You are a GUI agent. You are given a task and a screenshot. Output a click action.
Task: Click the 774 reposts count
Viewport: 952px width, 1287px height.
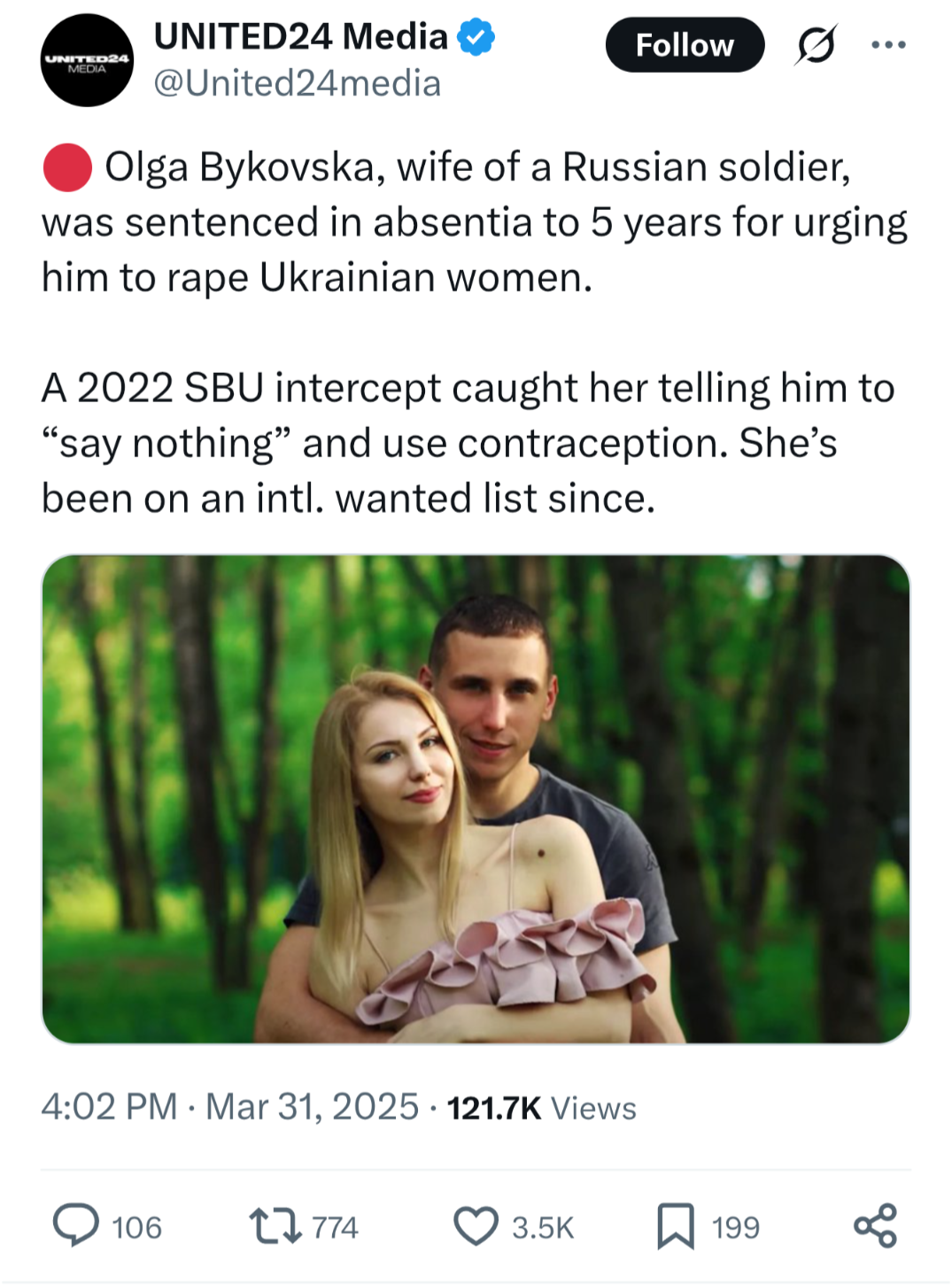coord(335,1228)
